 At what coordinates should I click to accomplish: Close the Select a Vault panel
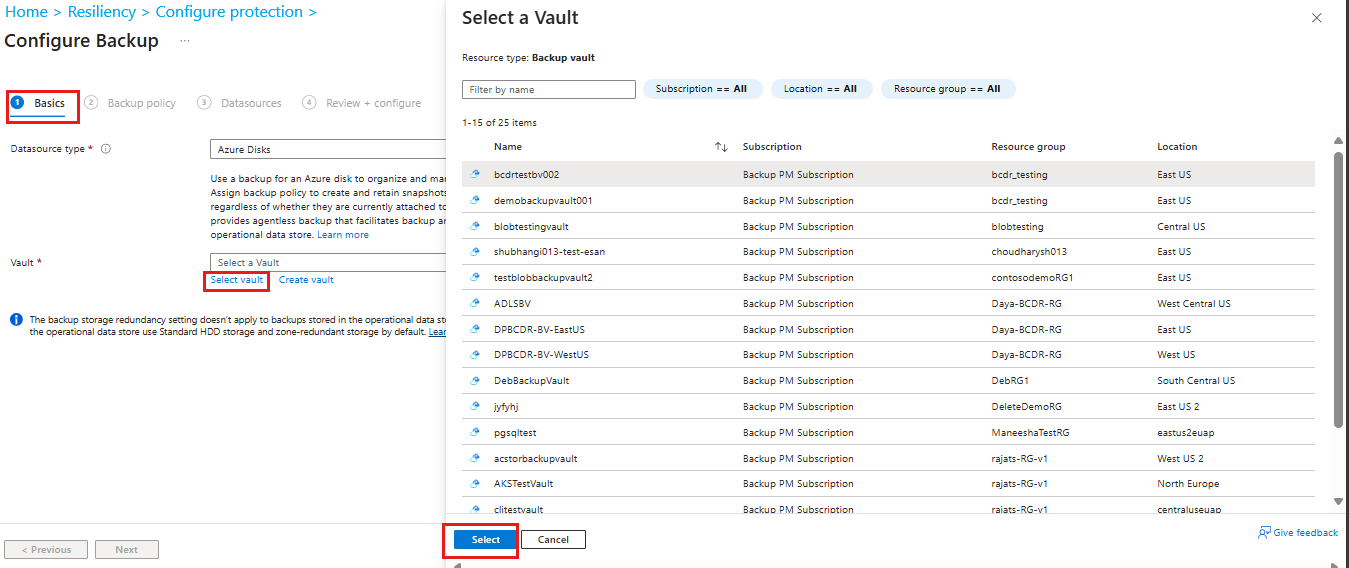[x=1316, y=18]
